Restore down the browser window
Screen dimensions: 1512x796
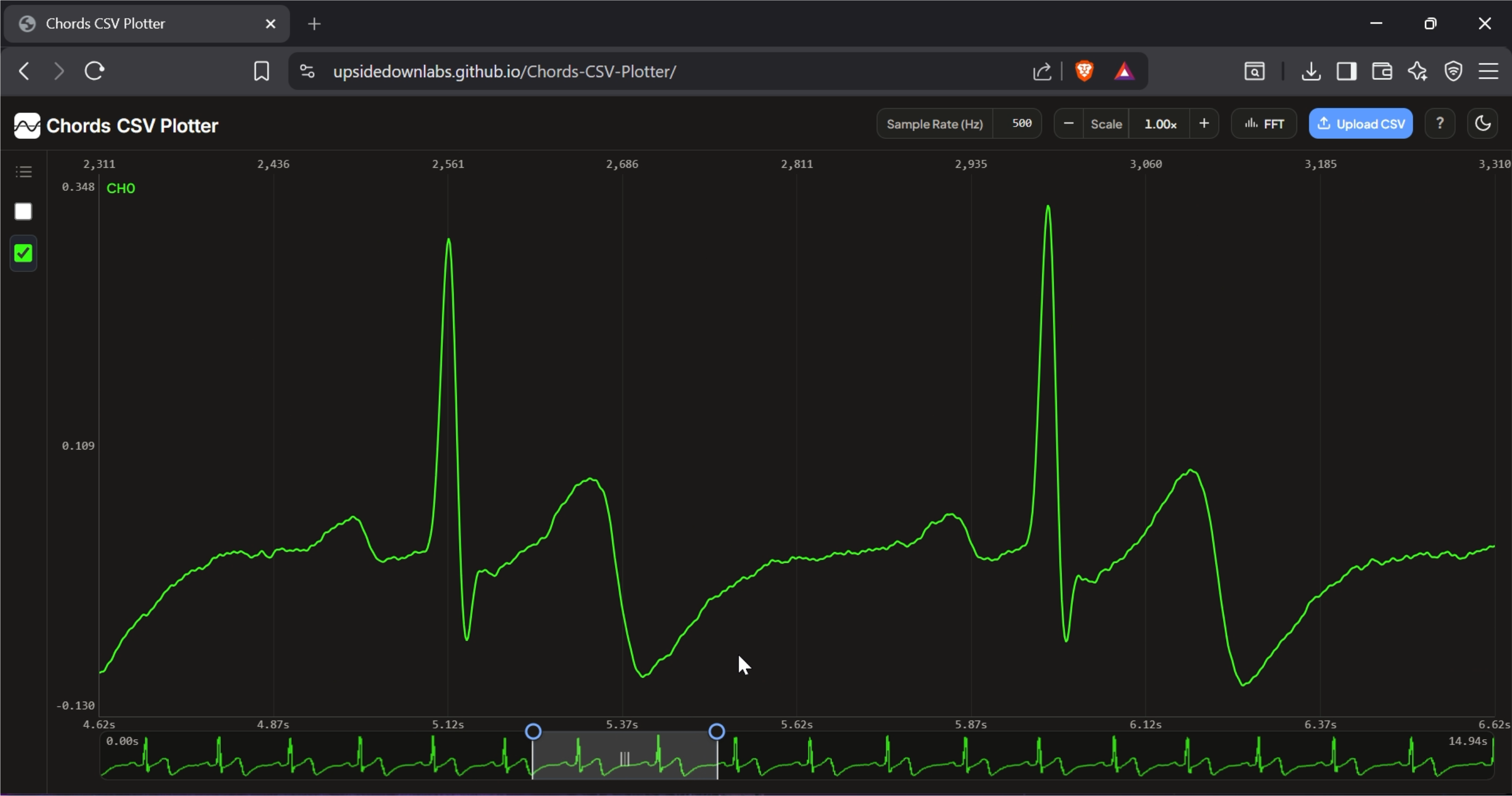tap(1431, 24)
